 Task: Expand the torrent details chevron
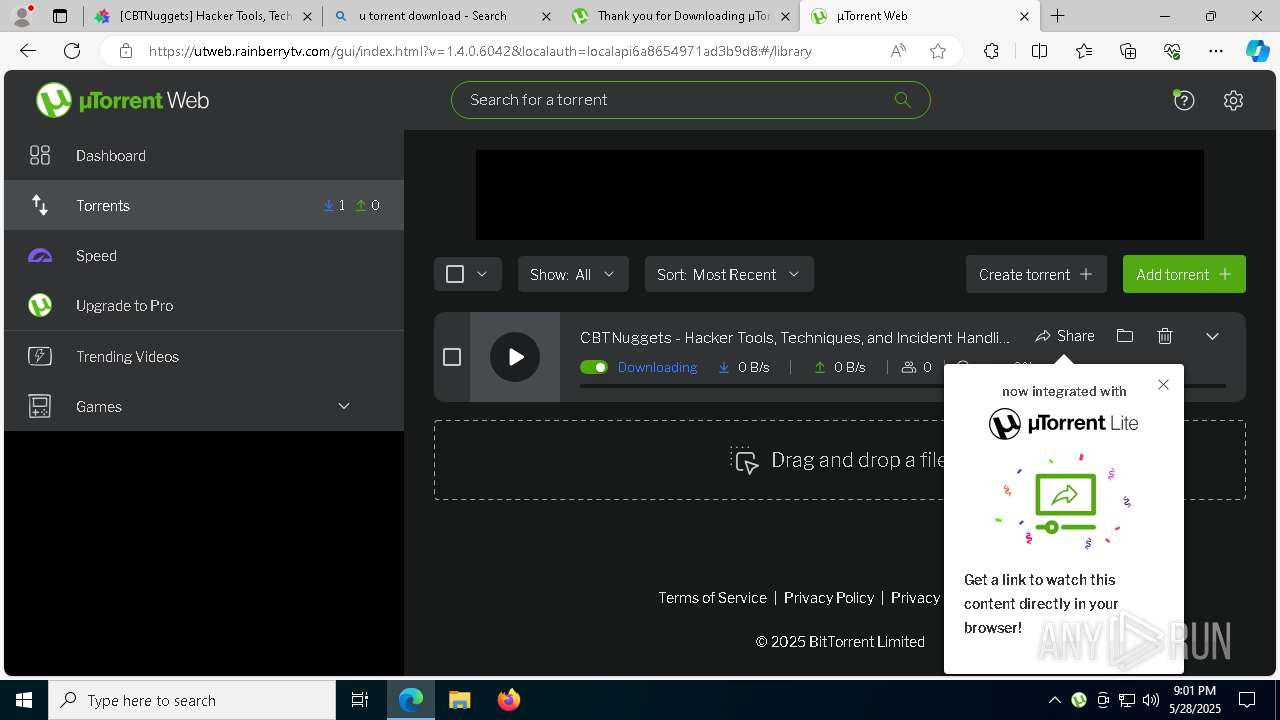(1212, 336)
